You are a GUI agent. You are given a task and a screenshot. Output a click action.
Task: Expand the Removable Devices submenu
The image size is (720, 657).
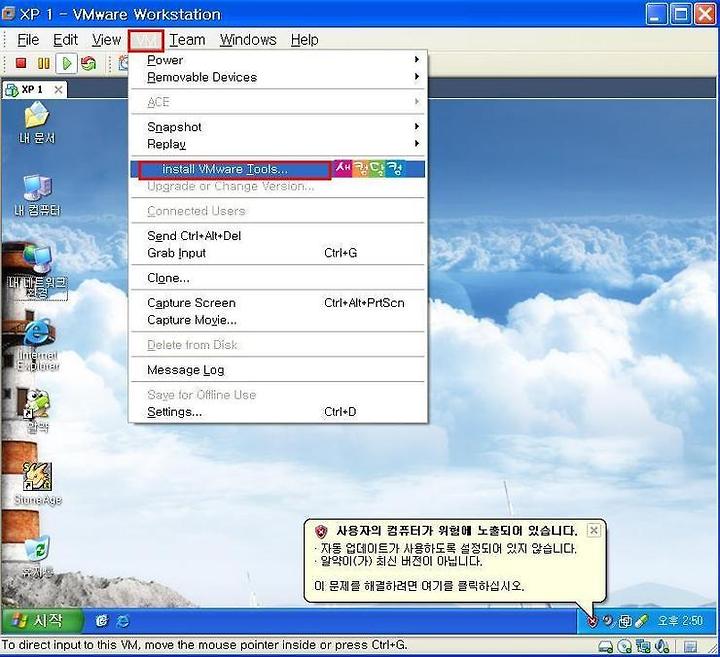click(x=278, y=77)
